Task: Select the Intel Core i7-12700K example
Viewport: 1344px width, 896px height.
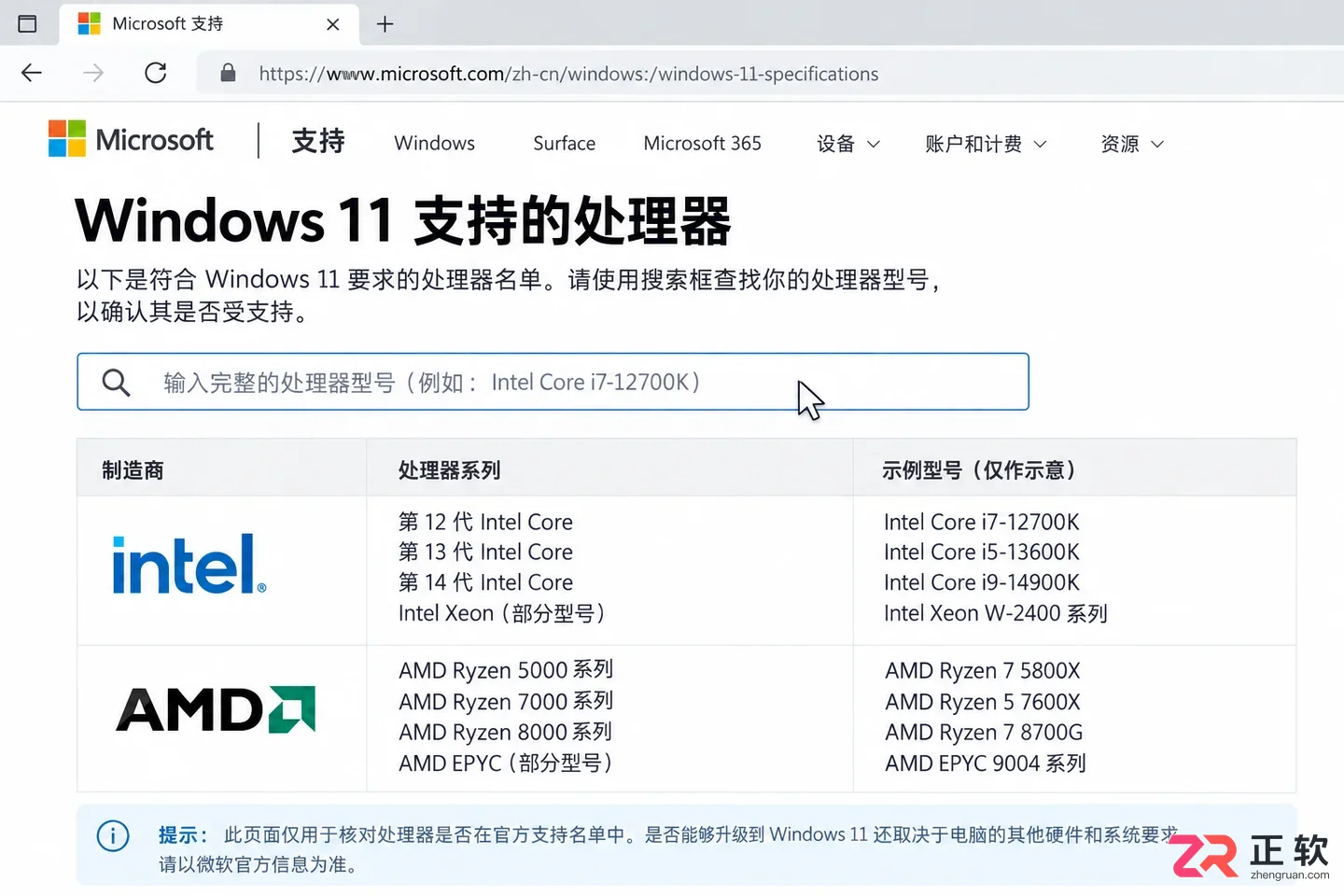Action: tap(982, 522)
